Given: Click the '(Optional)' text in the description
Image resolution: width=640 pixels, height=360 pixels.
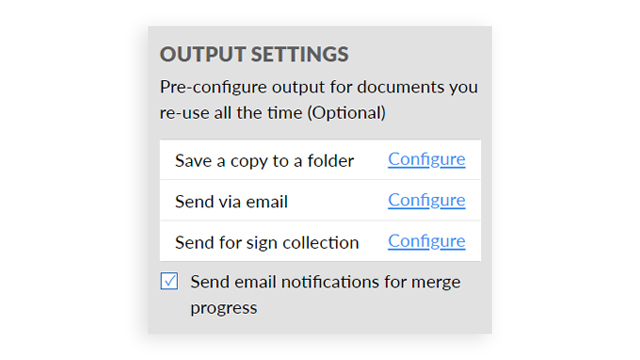Looking at the screenshot, I should [346, 113].
